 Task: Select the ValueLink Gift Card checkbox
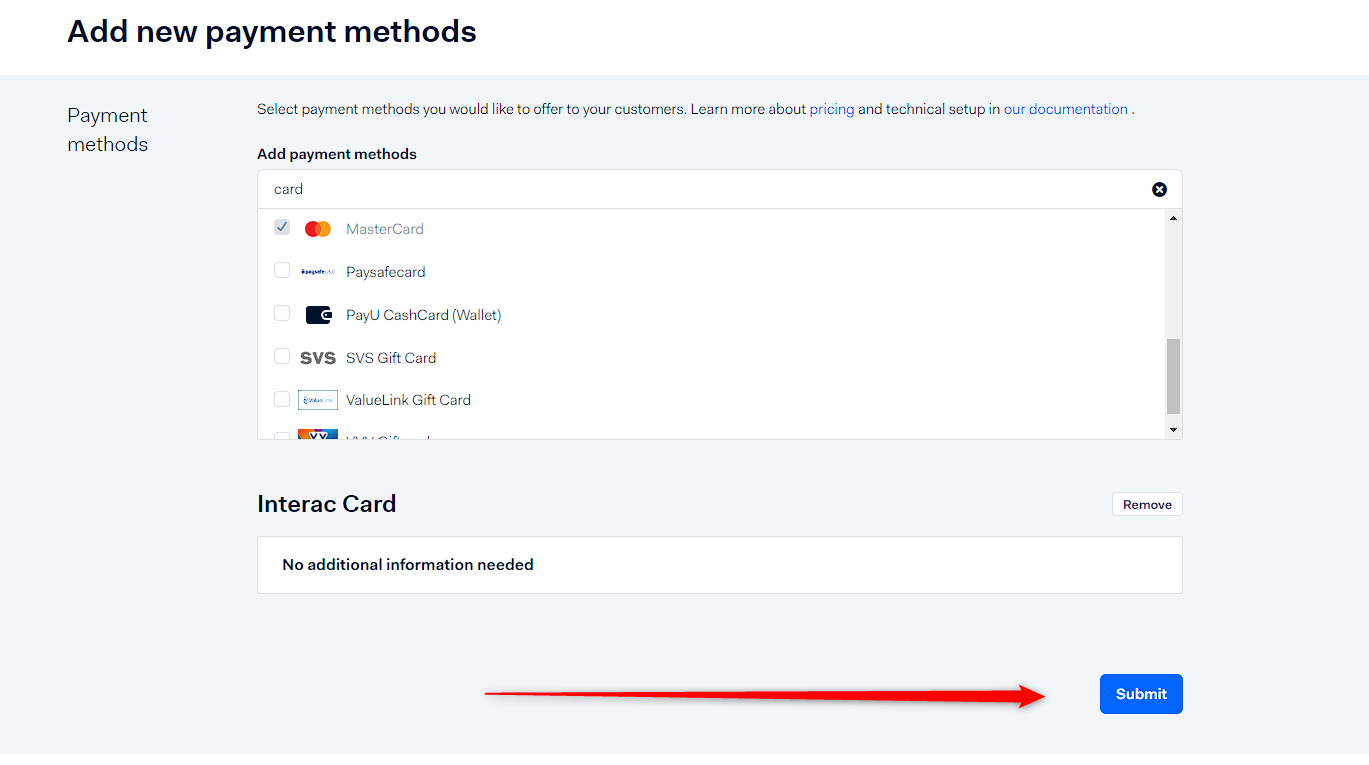(282, 399)
